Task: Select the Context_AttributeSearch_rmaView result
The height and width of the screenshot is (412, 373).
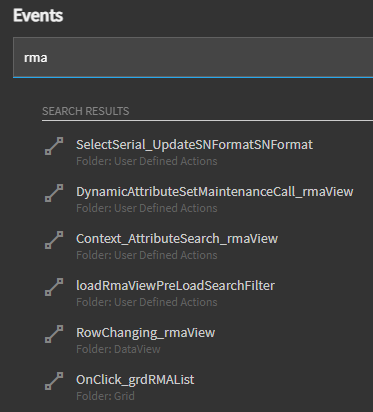Action: tap(177, 239)
